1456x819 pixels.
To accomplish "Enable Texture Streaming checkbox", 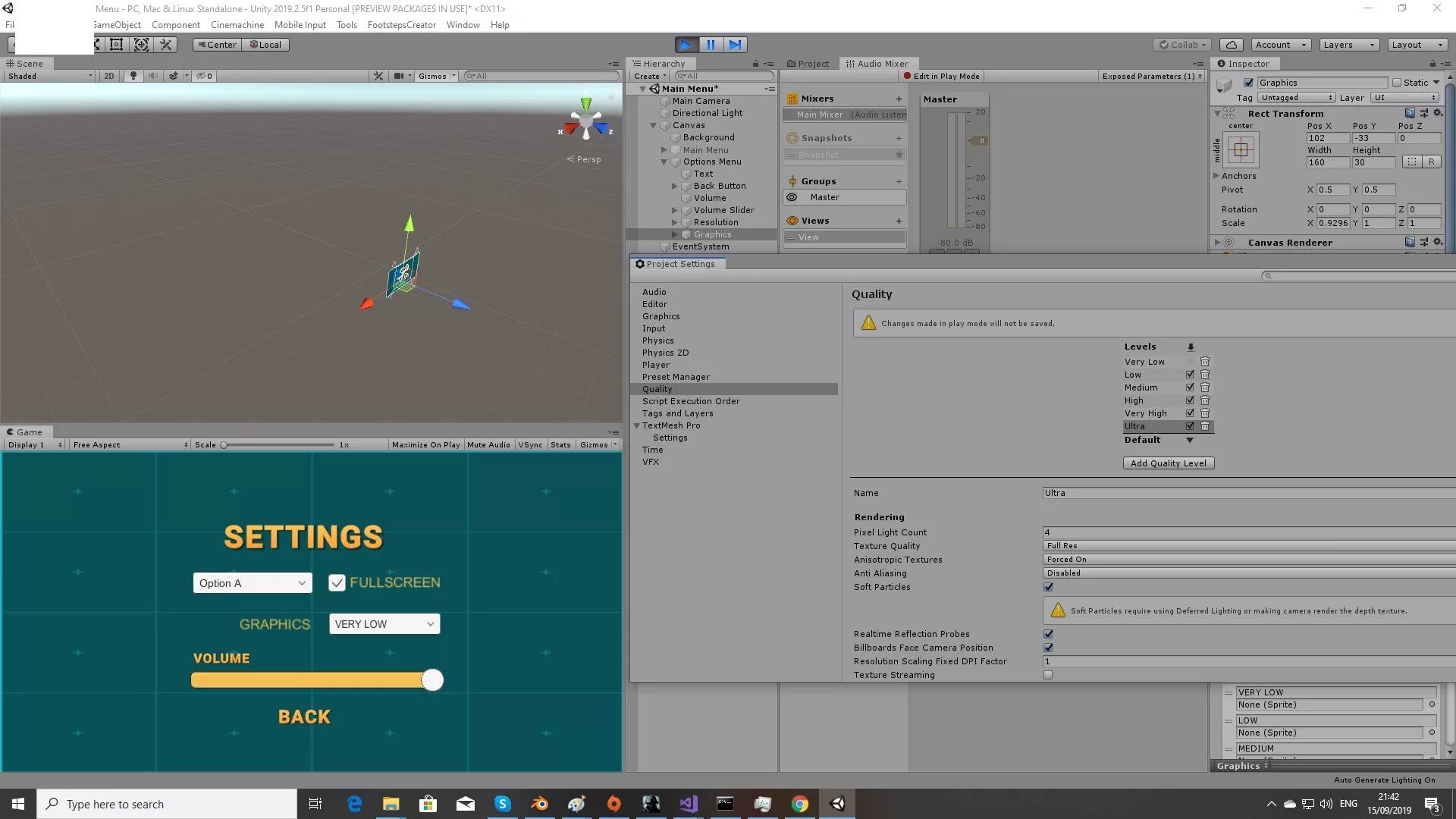I will pos(1048,675).
